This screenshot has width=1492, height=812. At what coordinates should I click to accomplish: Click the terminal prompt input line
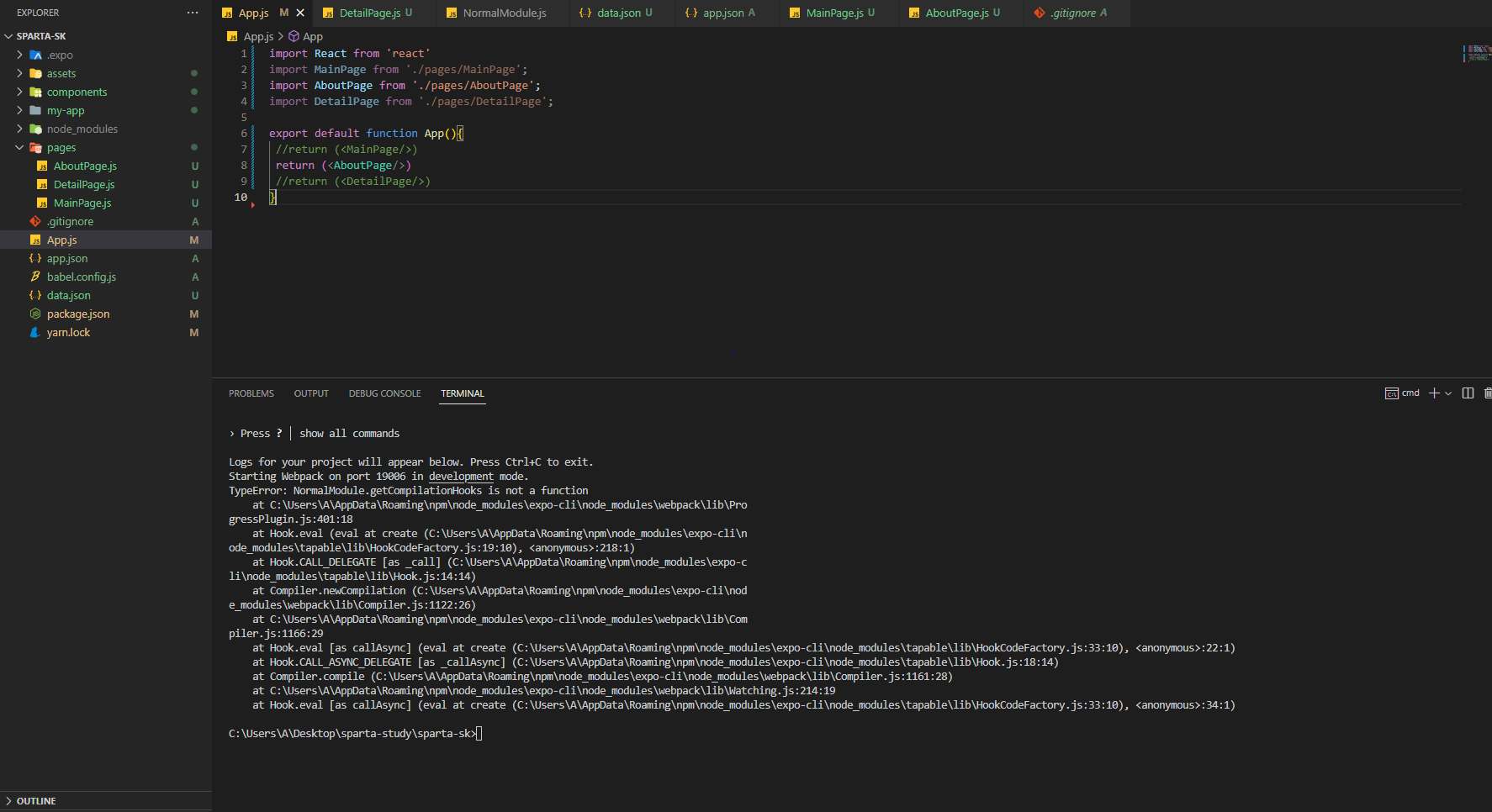[x=355, y=734]
